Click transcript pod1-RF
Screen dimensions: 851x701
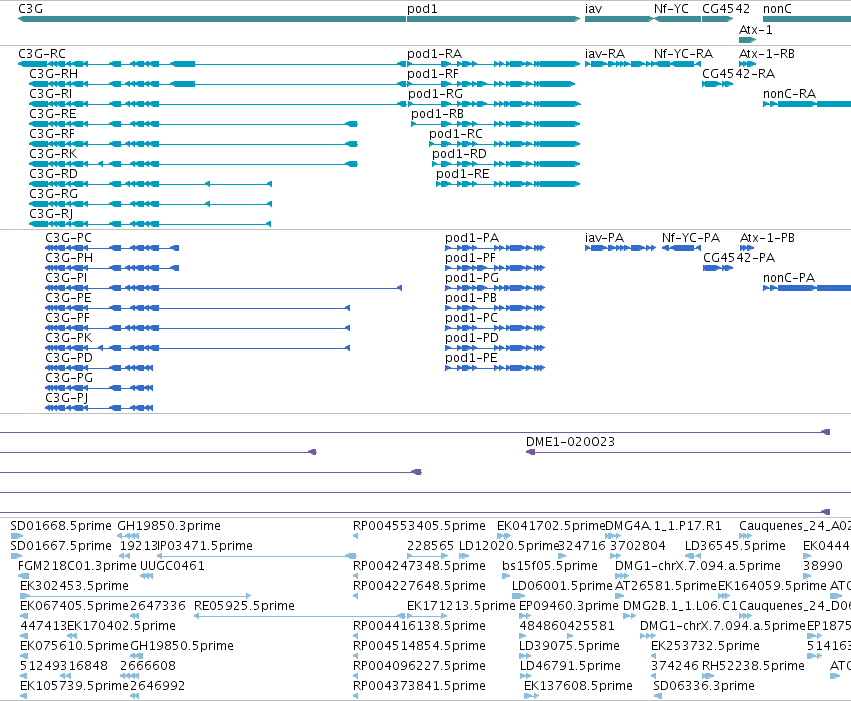pos(491,84)
